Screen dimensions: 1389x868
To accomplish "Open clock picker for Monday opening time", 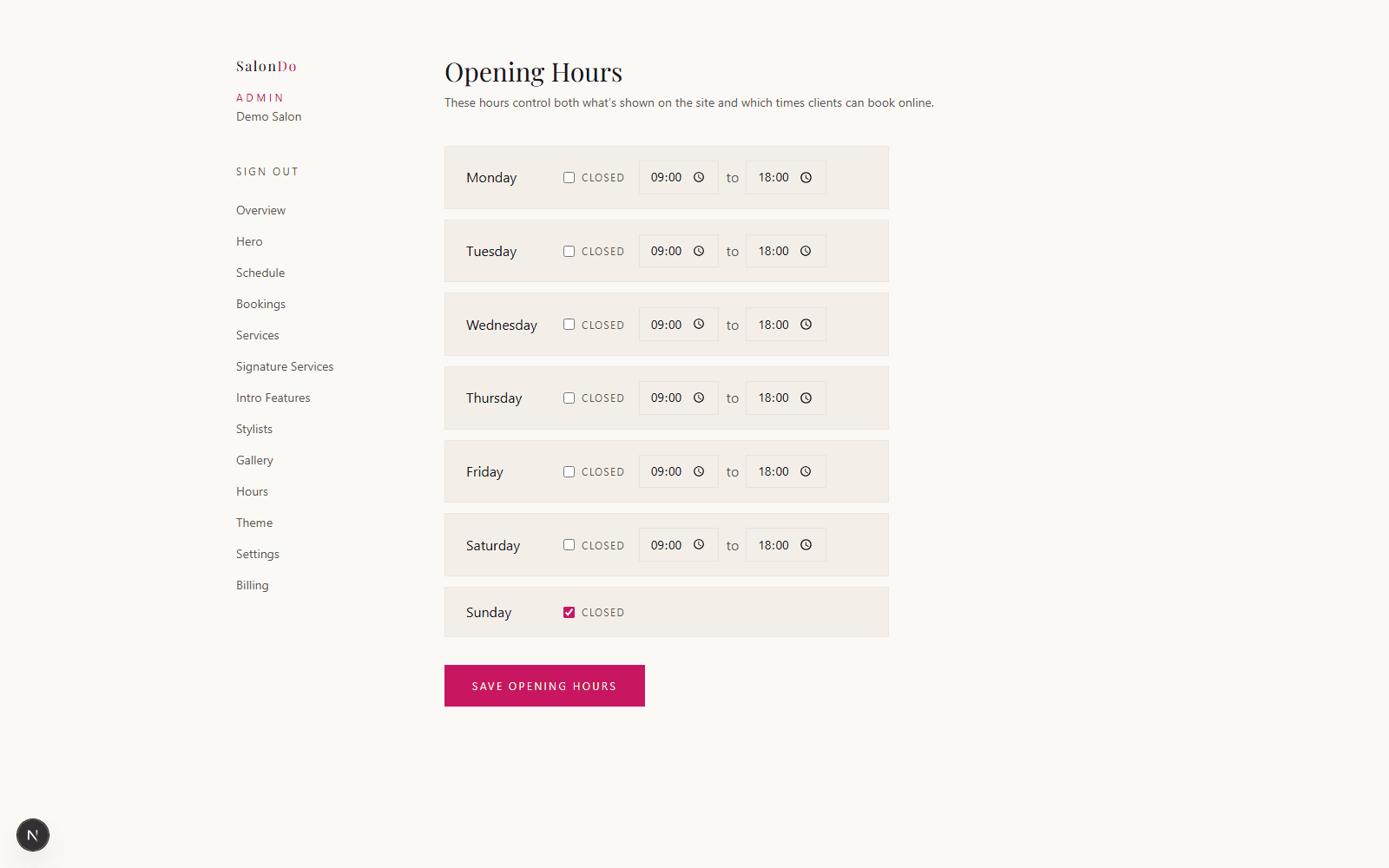I will pyautogui.click(x=699, y=177).
